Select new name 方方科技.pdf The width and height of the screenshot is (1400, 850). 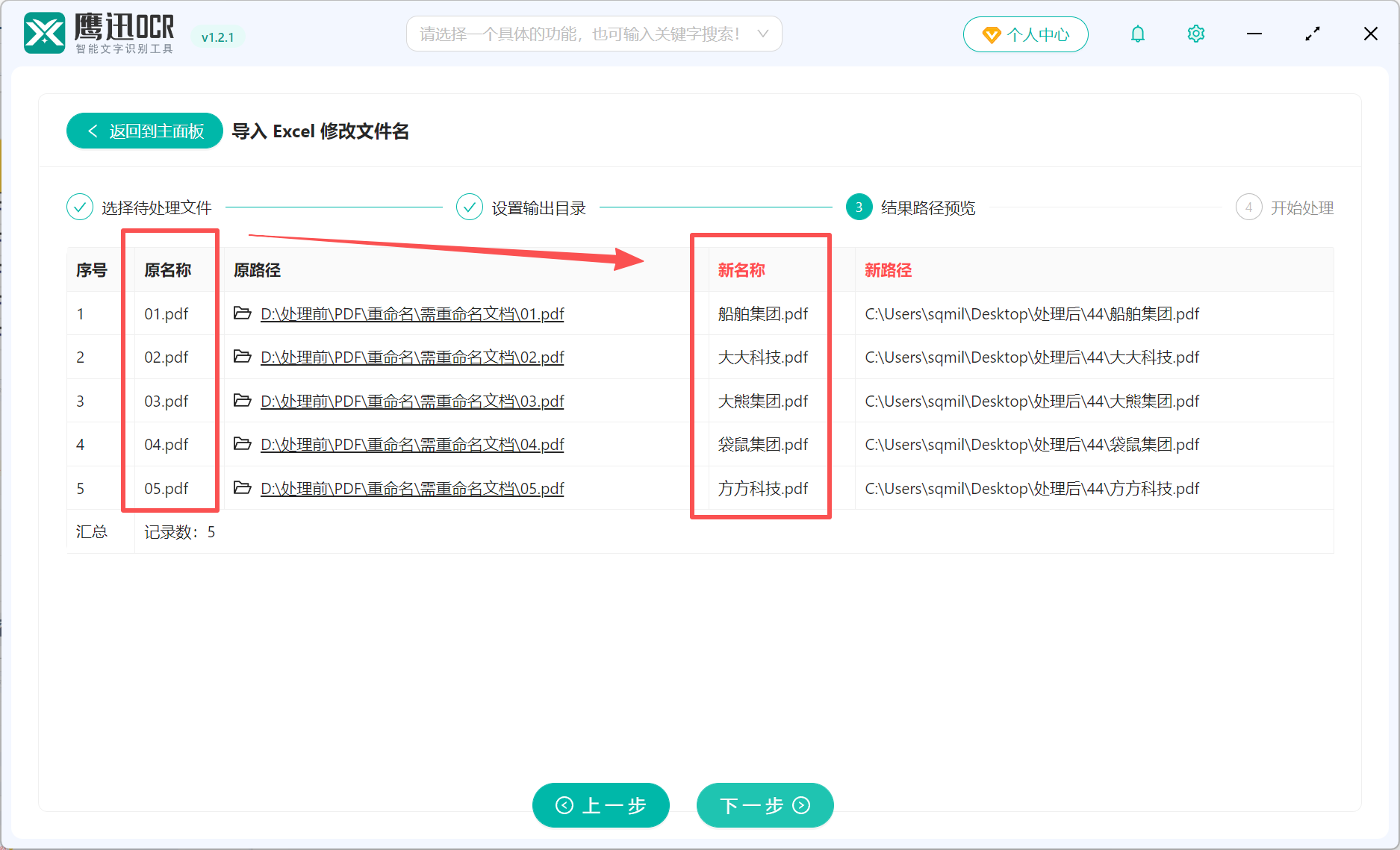(763, 488)
